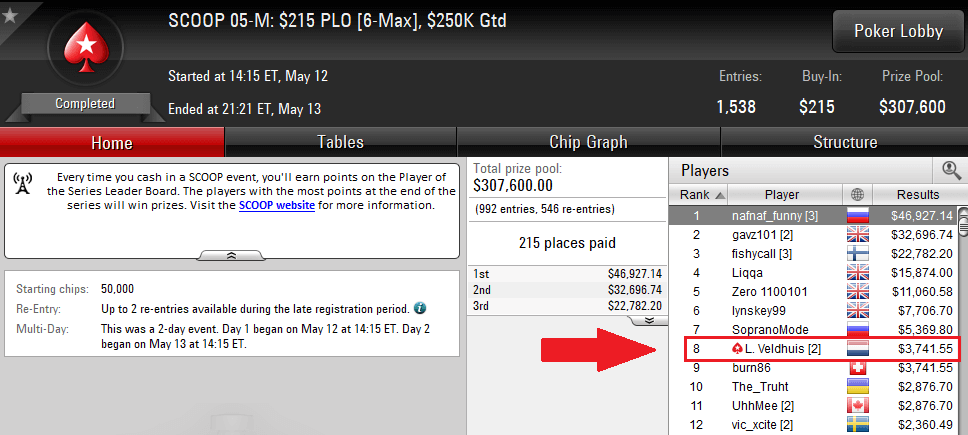Viewport: 968px width, 435px height.
Task: Click the antenna broadcast icon
Action: (23, 183)
